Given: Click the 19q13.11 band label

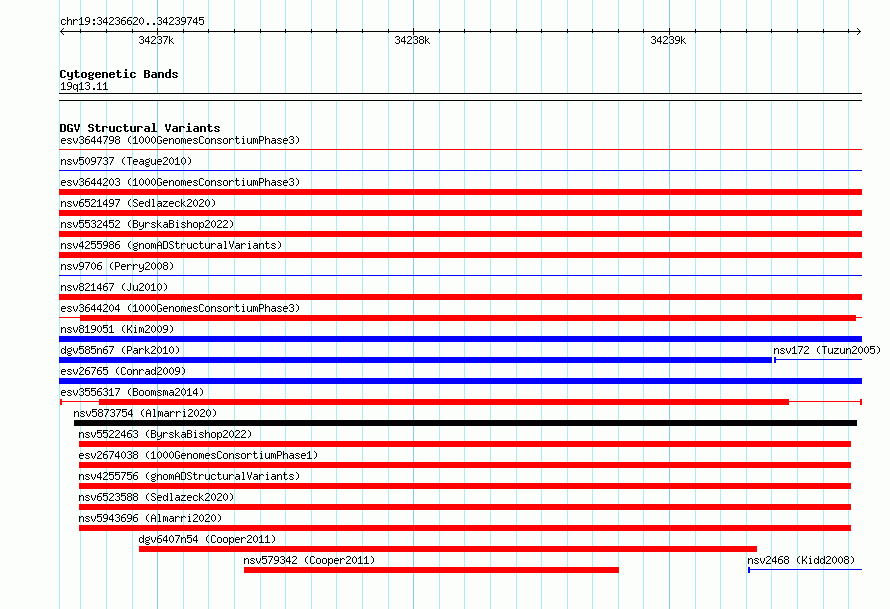Looking at the screenshot, I should (84, 87).
